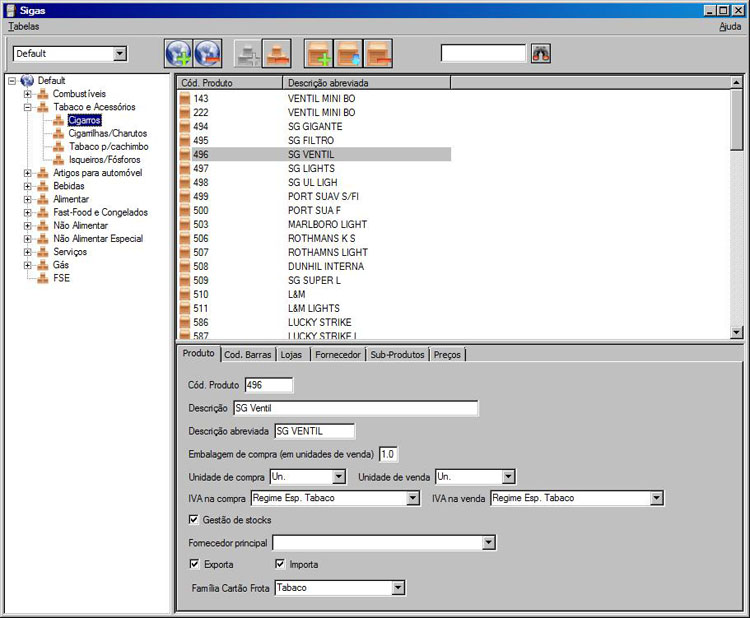Open the Família Cartão Frota dropdown
The height and width of the screenshot is (618, 750).
(x=398, y=587)
